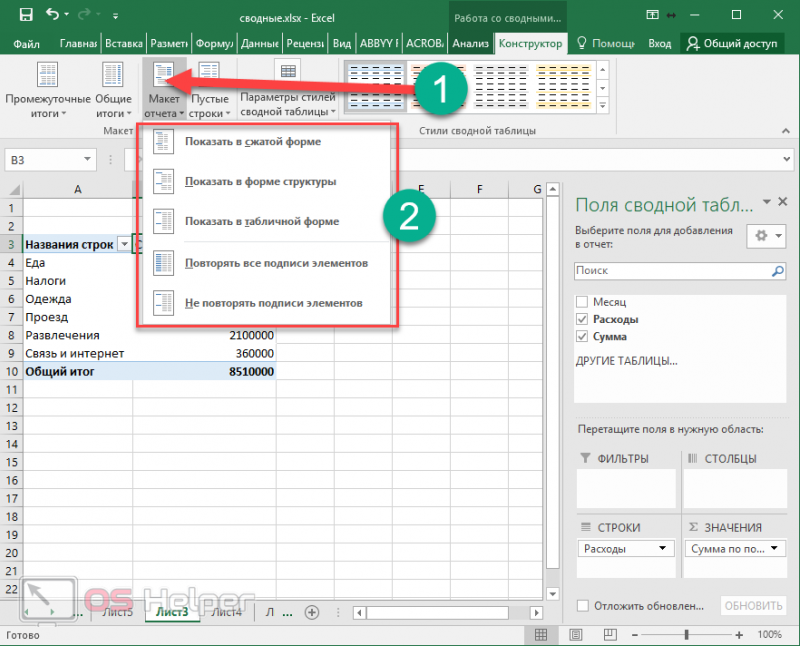Switch to sheet Лист4
This screenshot has width=800, height=646.
[x=227, y=612]
